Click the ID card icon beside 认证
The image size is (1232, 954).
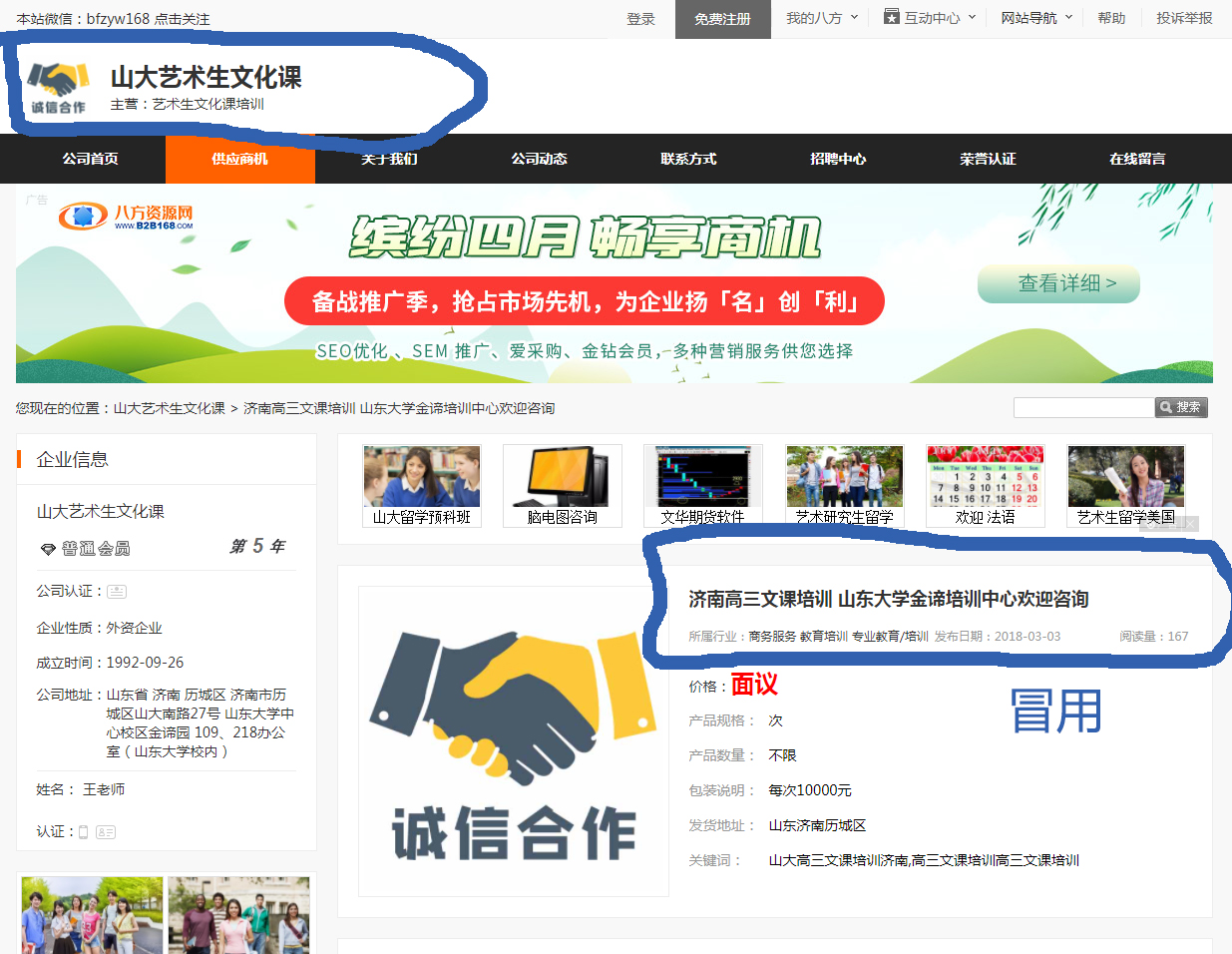pos(106,832)
